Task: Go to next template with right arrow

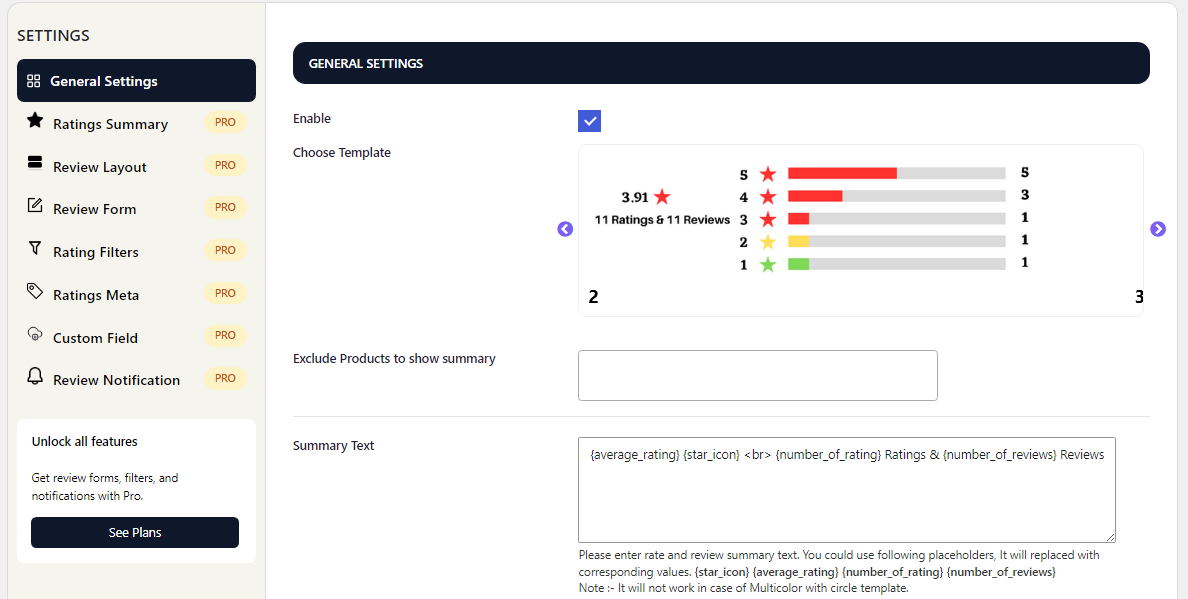Action: pos(1158,229)
